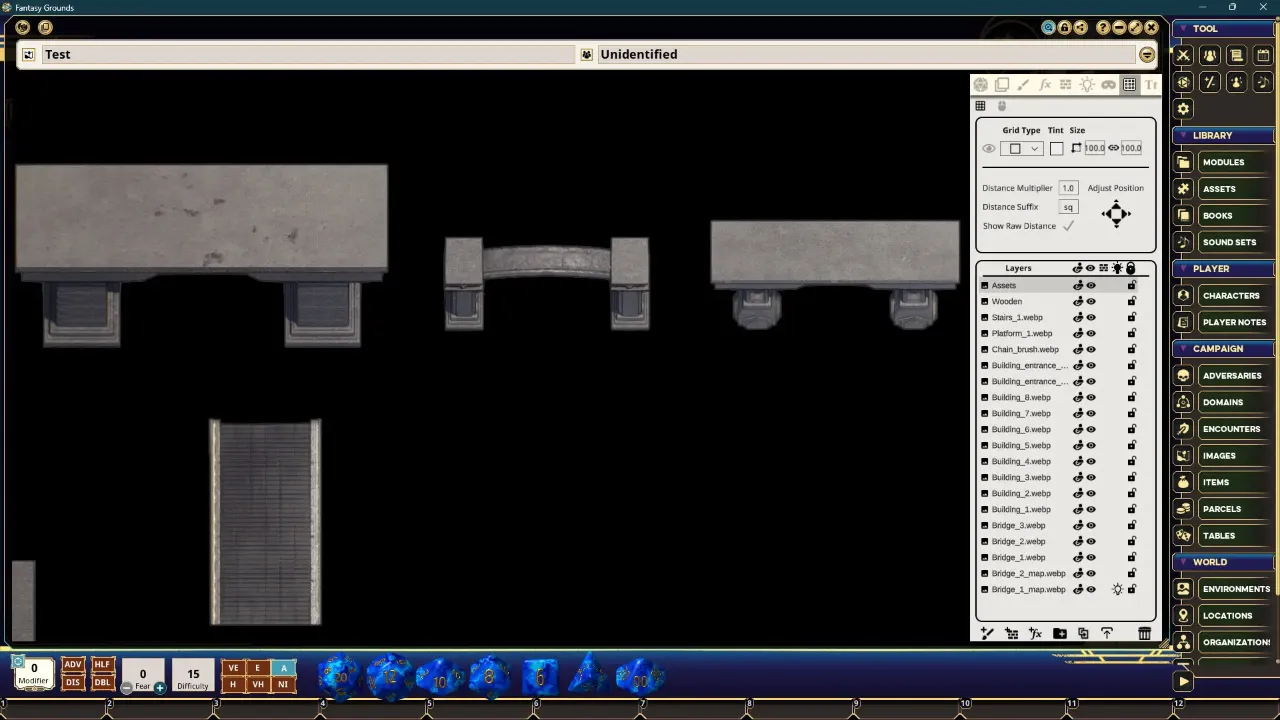This screenshot has height=720, width=1280.
Task: Select the VE difficulty button
Action: [233, 669]
